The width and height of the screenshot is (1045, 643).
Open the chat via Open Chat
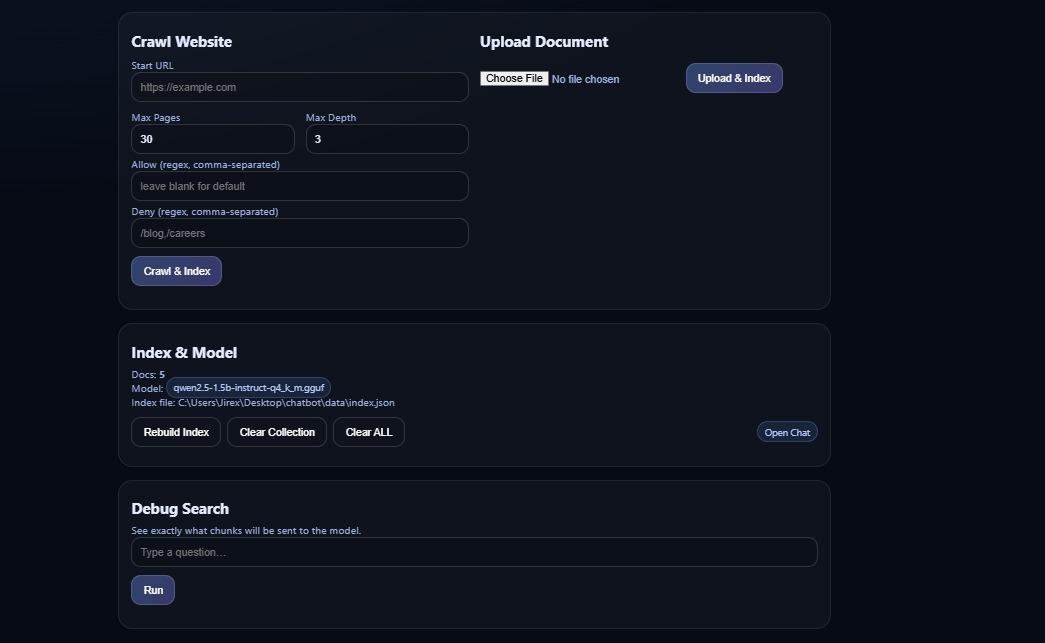[787, 432]
